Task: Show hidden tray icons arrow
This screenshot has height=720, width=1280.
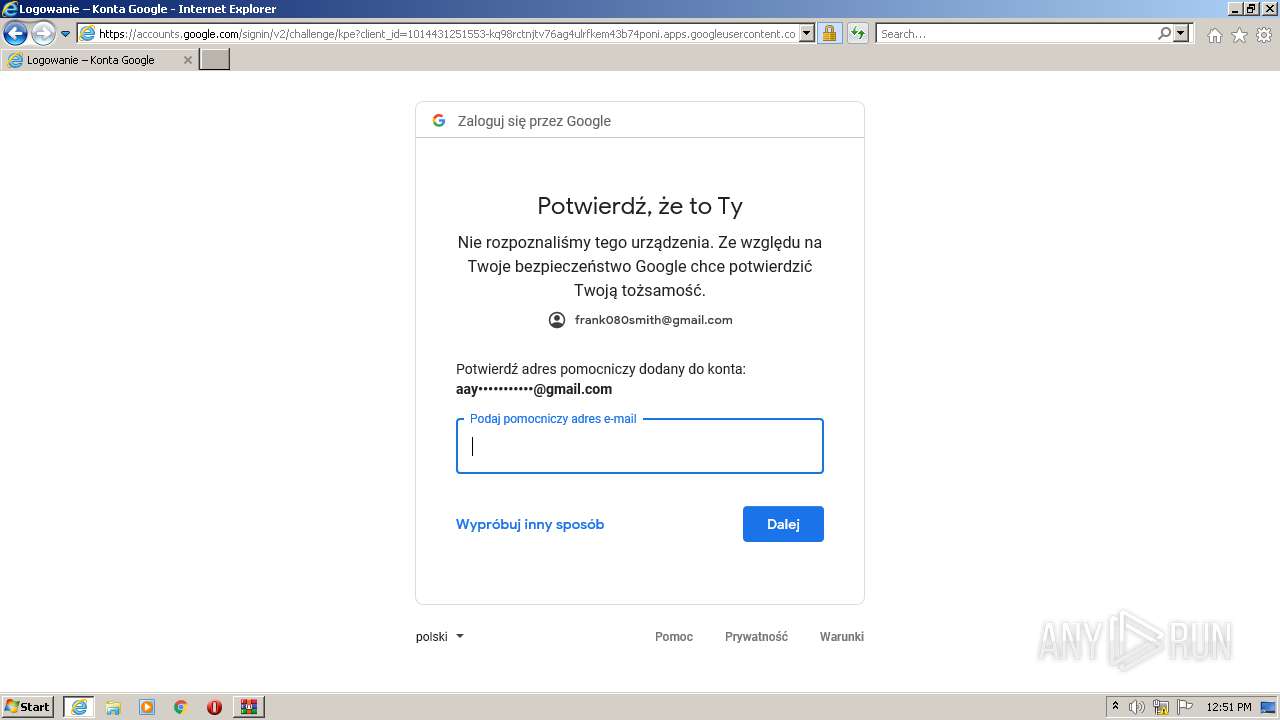Action: pos(1116,706)
